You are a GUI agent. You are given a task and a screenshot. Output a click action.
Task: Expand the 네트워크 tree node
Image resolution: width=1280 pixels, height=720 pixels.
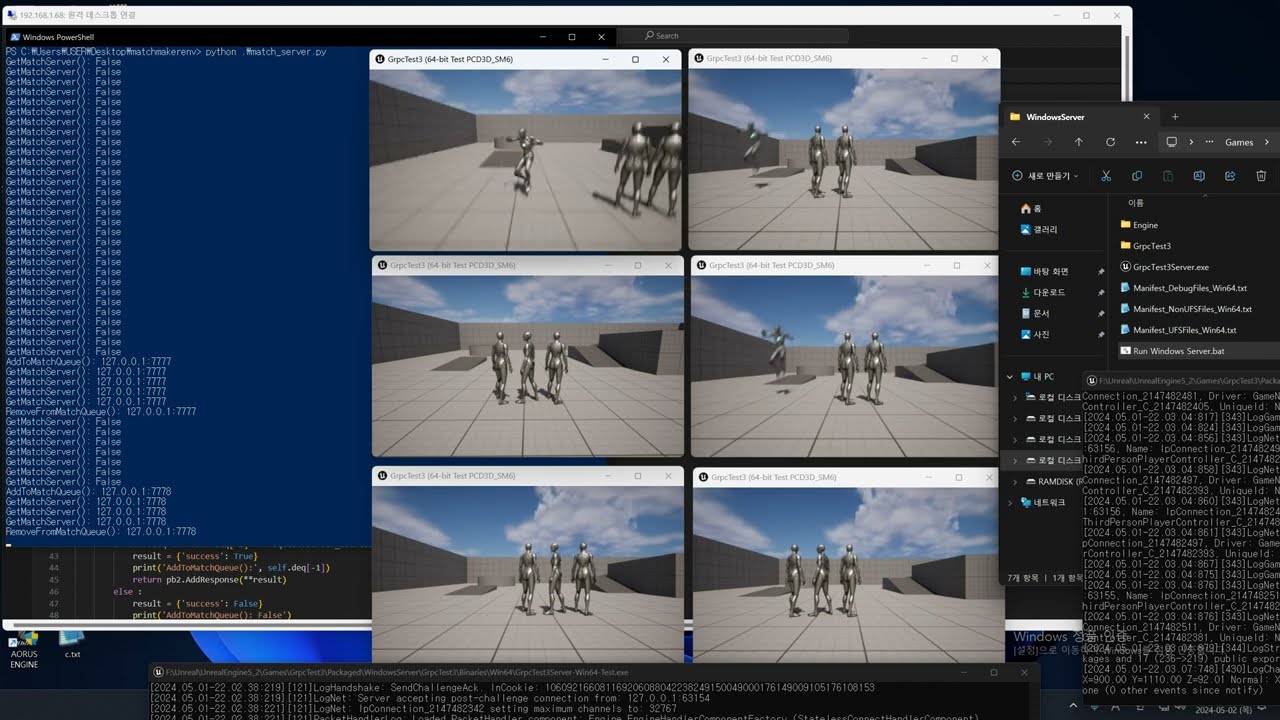tap(1010, 503)
